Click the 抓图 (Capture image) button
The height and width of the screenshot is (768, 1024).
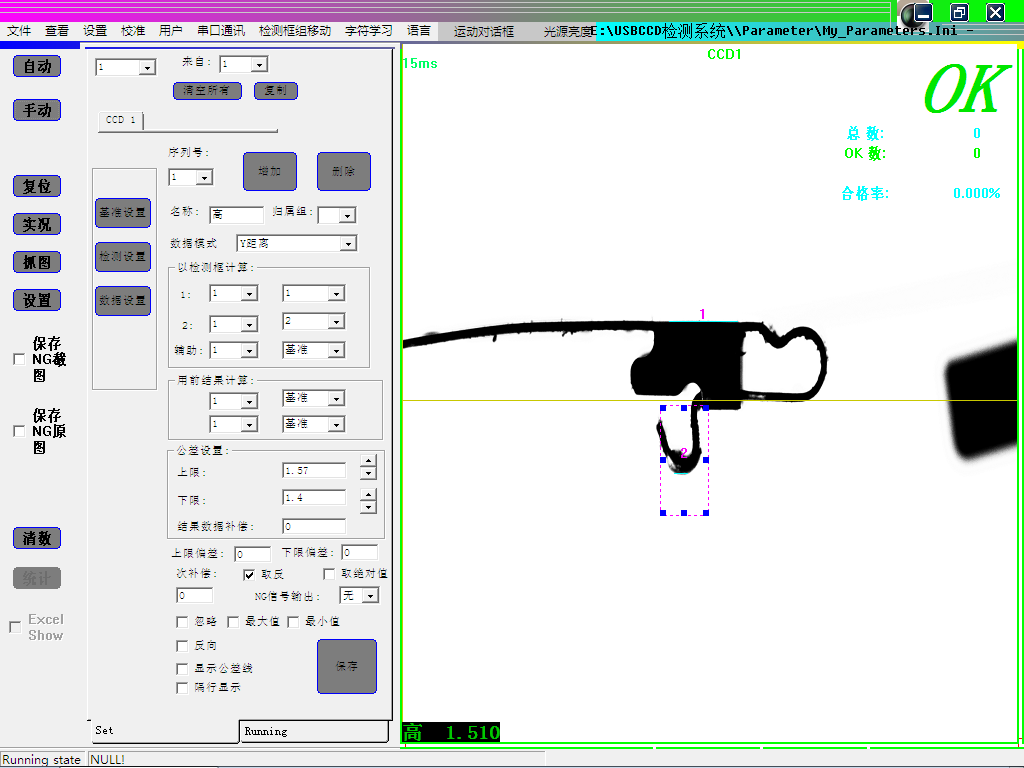click(x=37, y=262)
